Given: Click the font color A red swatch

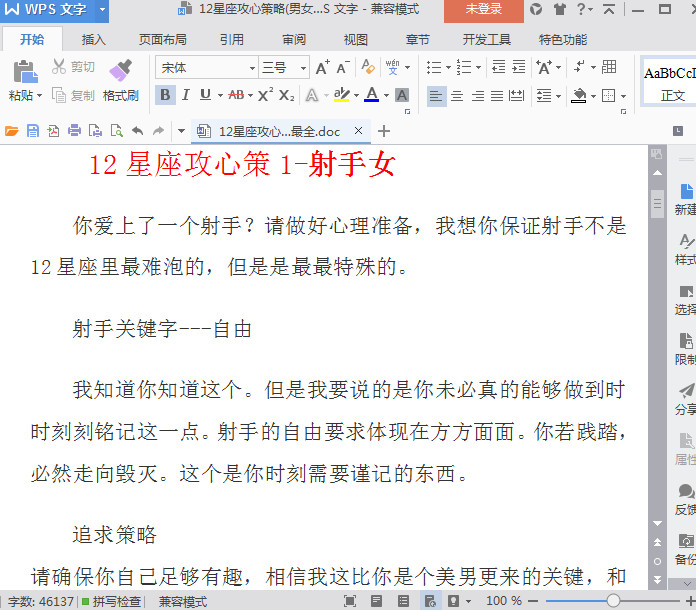Looking at the screenshot, I should 372,95.
